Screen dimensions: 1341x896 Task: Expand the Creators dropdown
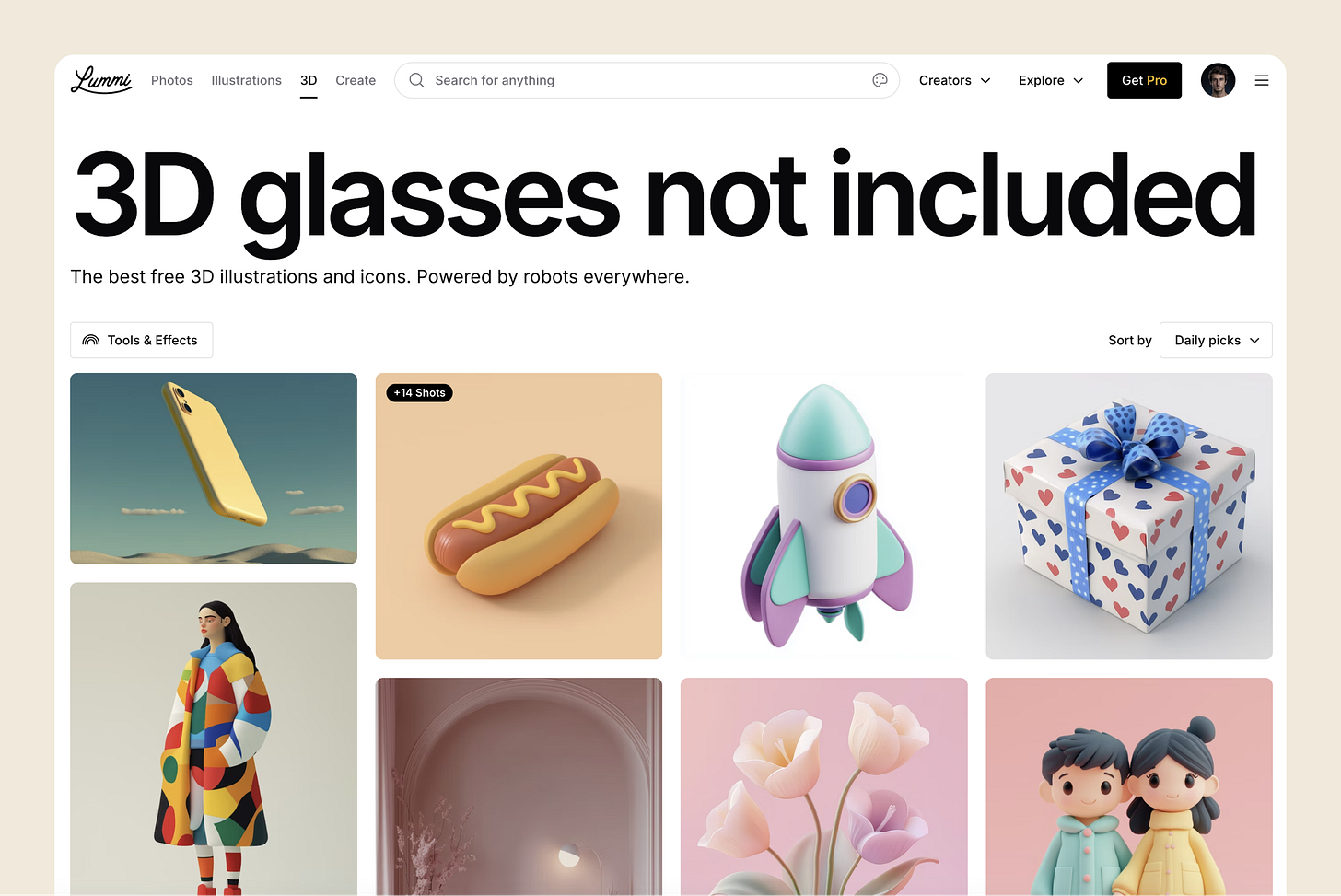(954, 80)
